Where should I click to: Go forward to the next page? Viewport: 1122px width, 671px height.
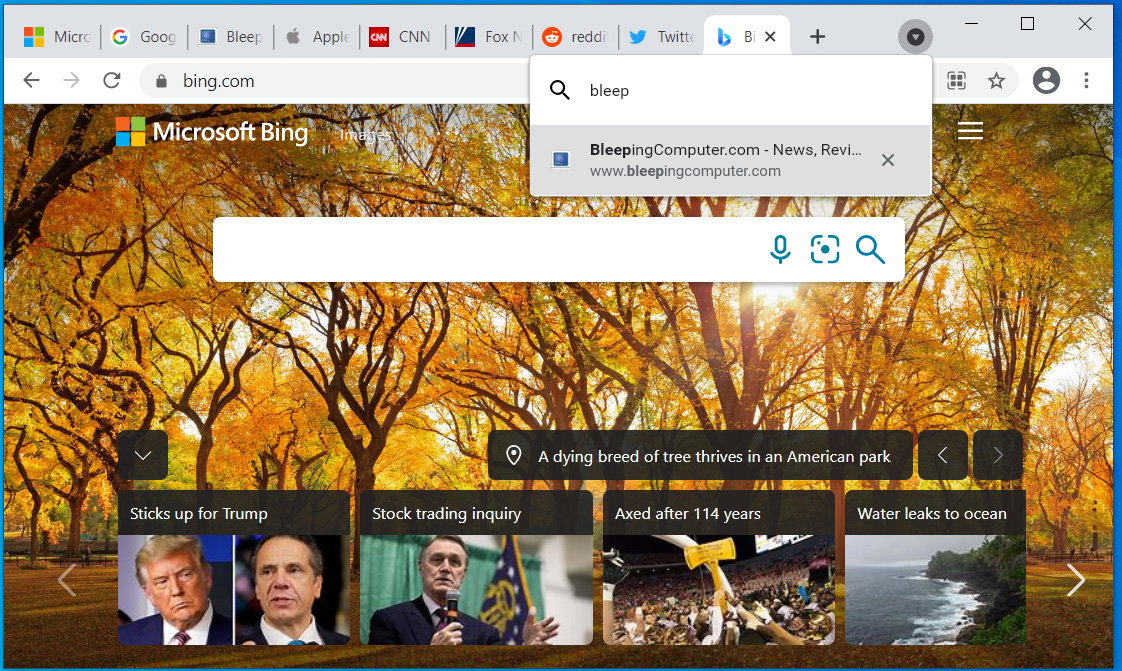point(72,80)
